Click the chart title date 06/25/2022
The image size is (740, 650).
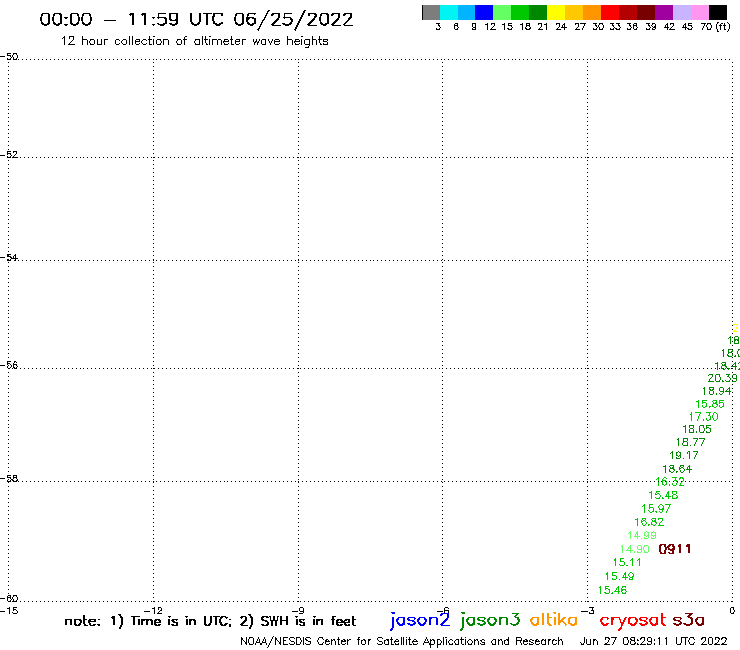click(x=293, y=20)
